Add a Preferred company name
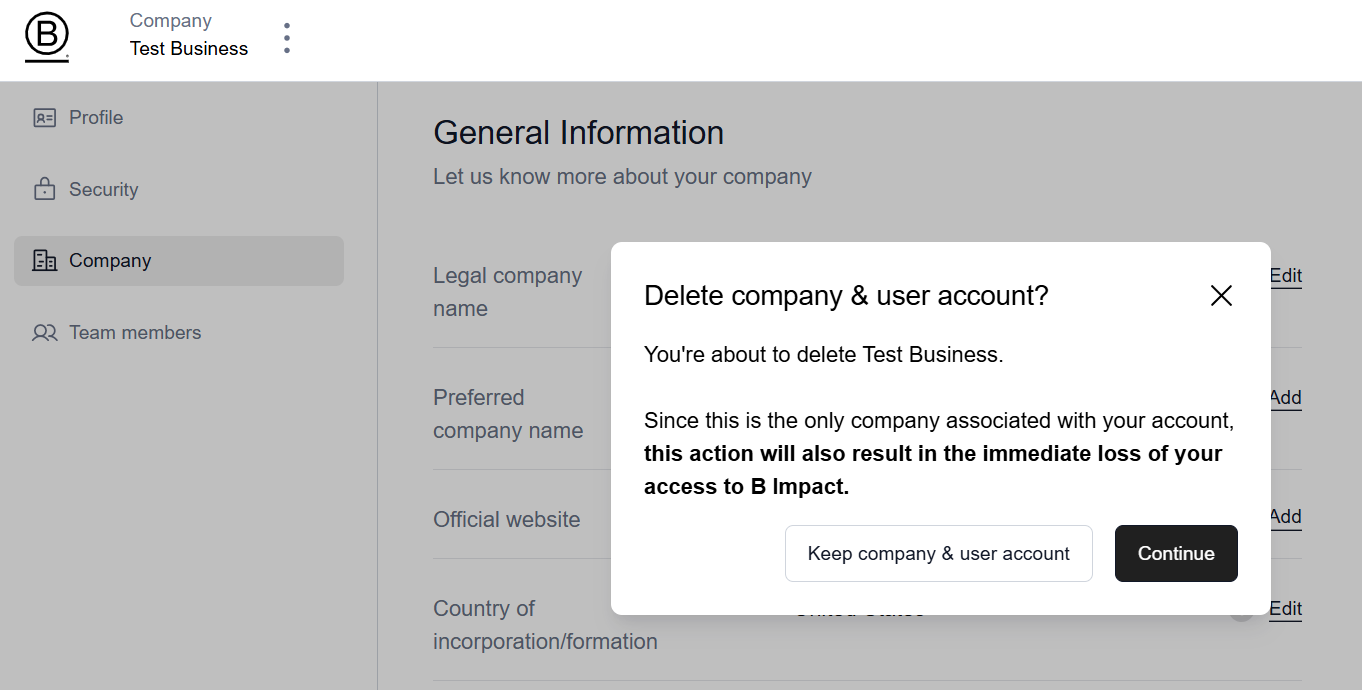Screen dimensions: 1362x690 tap(1286, 398)
